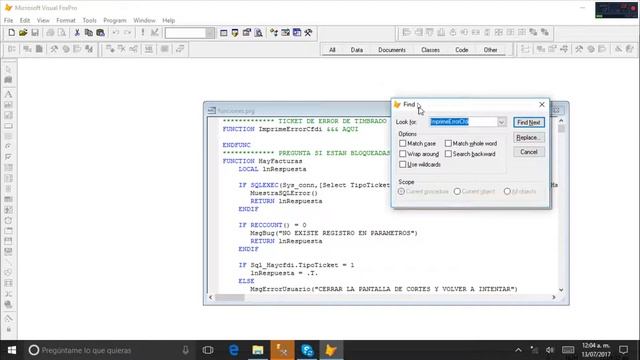
Task: Switch to the Classes tab
Action: (430, 50)
